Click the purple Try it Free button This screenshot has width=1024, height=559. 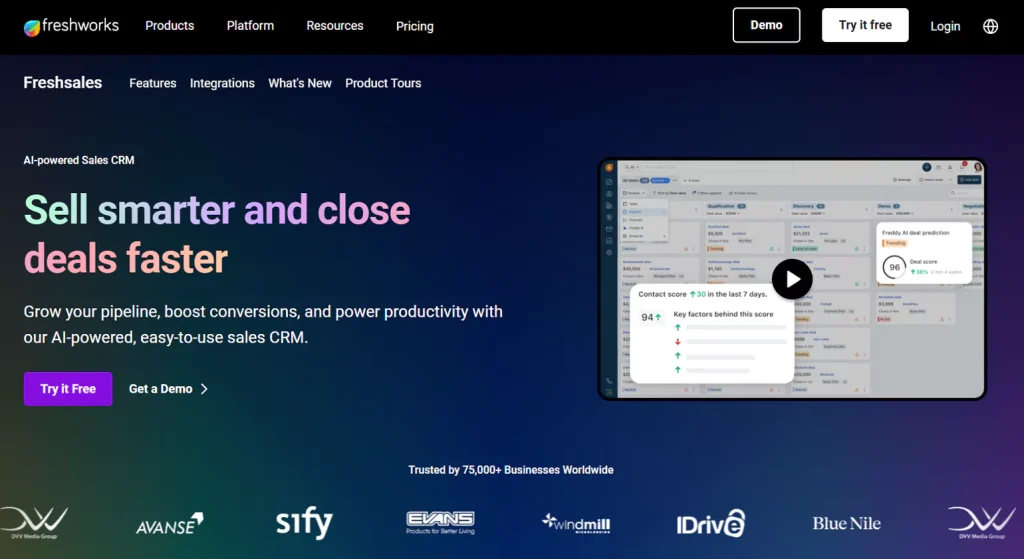point(68,389)
